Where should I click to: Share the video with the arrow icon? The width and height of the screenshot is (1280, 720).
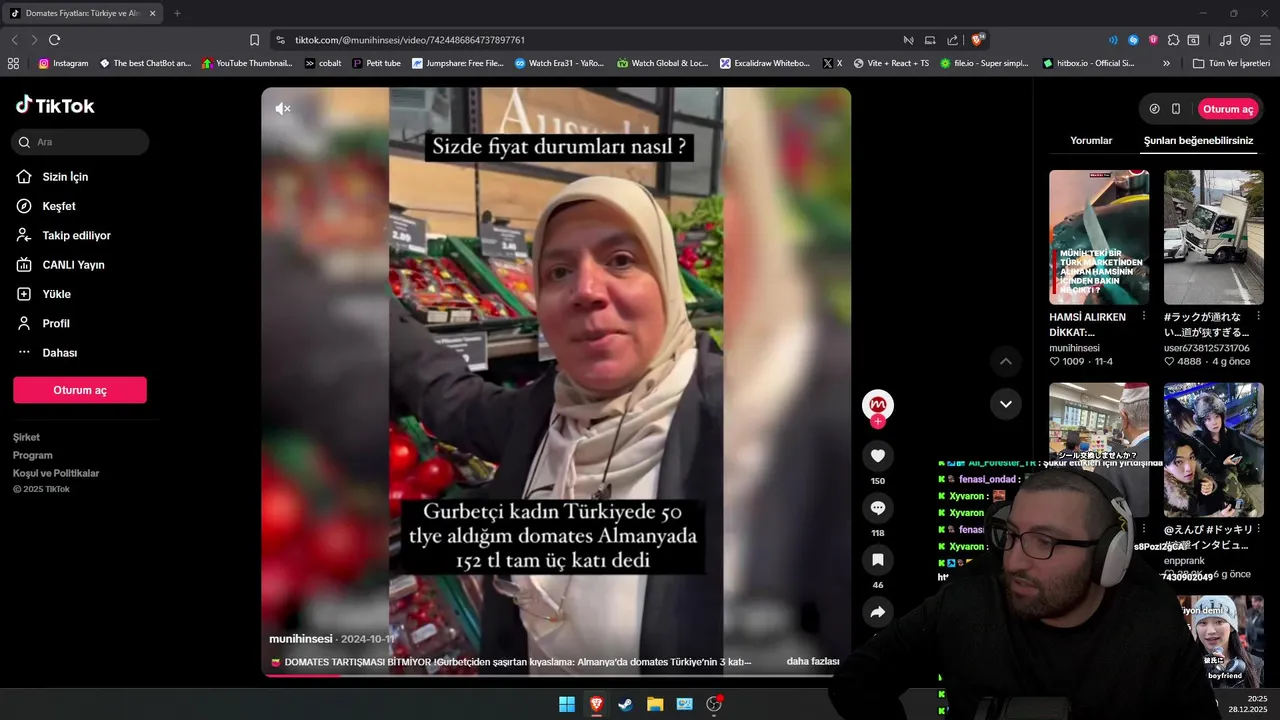tap(878, 612)
